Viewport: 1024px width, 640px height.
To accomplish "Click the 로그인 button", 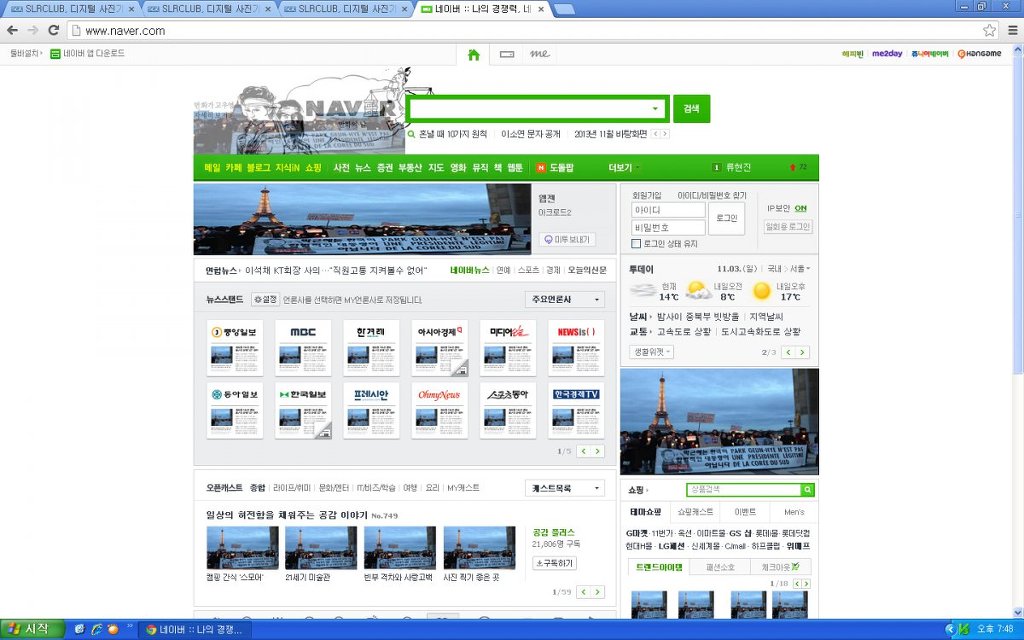I will (727, 218).
